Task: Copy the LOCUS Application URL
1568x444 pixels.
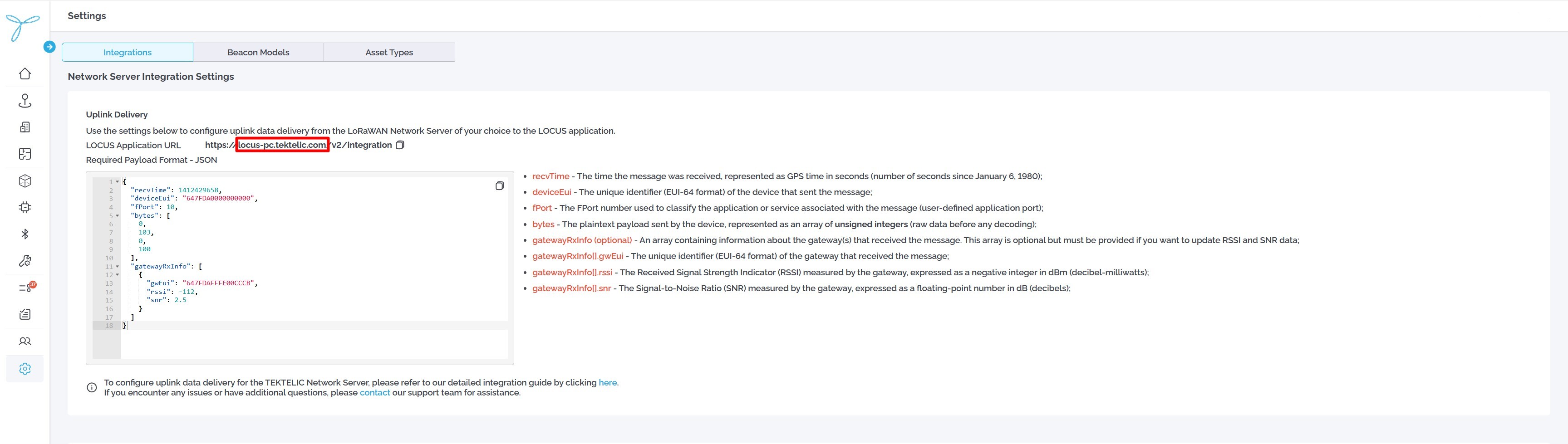Action: pyautogui.click(x=400, y=146)
